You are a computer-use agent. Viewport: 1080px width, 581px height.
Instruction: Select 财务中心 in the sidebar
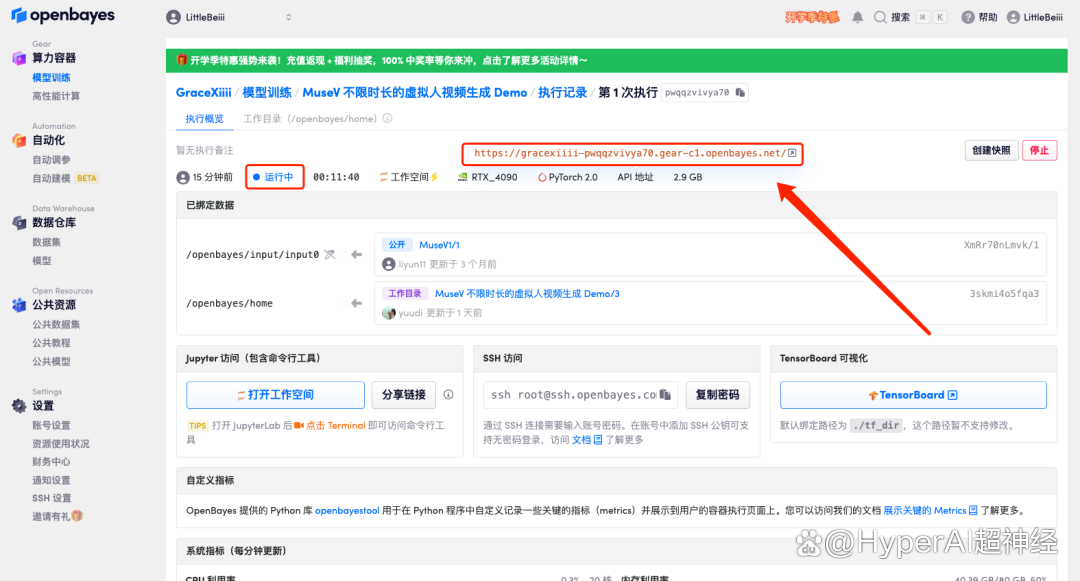(51, 462)
